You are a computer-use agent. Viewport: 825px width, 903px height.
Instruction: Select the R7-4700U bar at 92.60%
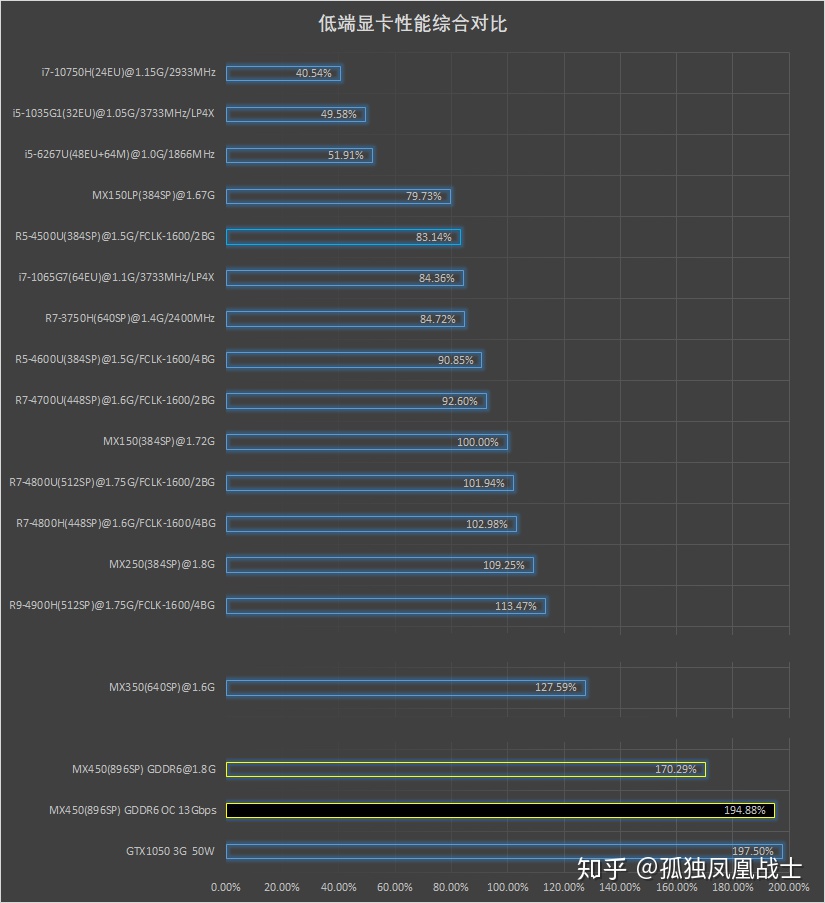click(356, 401)
